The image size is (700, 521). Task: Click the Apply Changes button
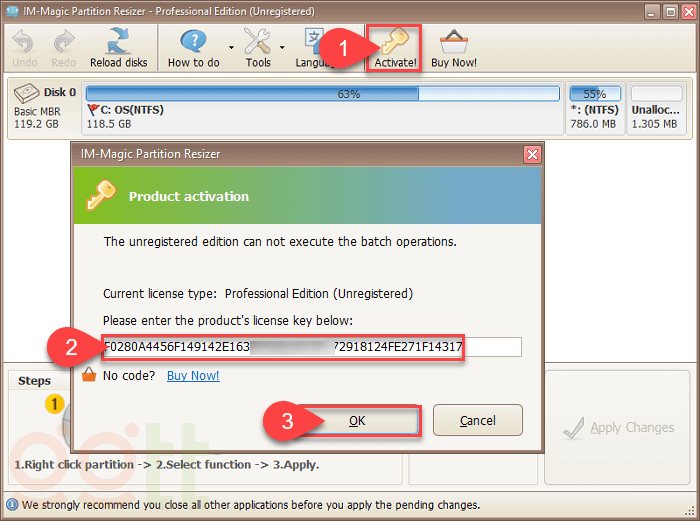(617, 427)
